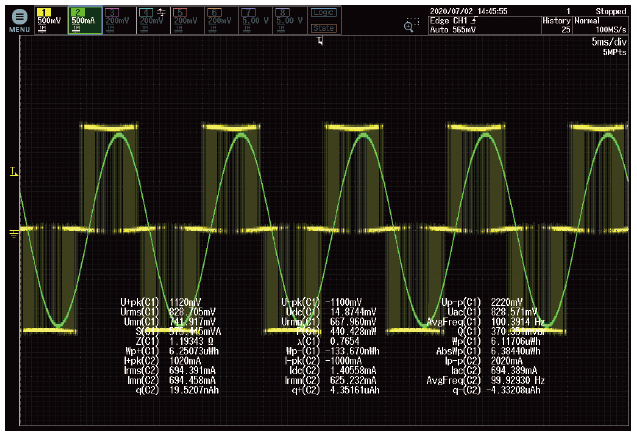Select the 2020/07/02 14:45:55 timestamp
Viewport: 637px width, 439px height.
(x=468, y=11)
